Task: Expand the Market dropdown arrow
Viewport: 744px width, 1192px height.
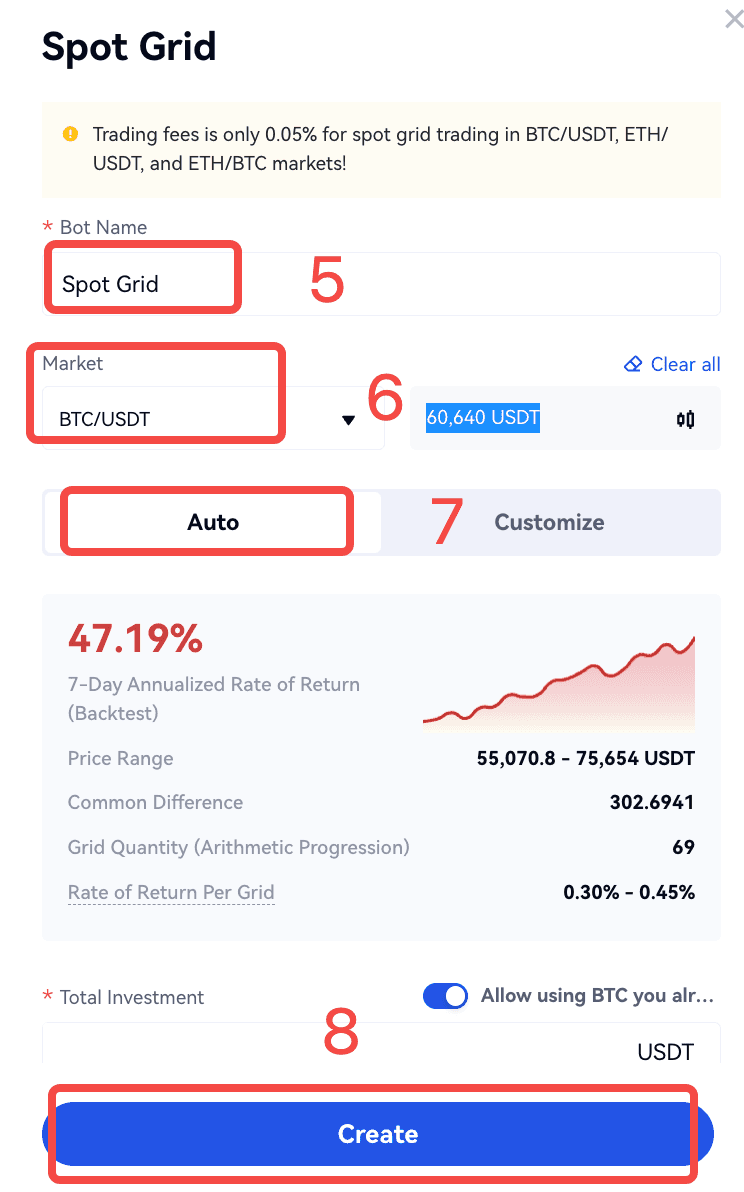Action: [348, 420]
